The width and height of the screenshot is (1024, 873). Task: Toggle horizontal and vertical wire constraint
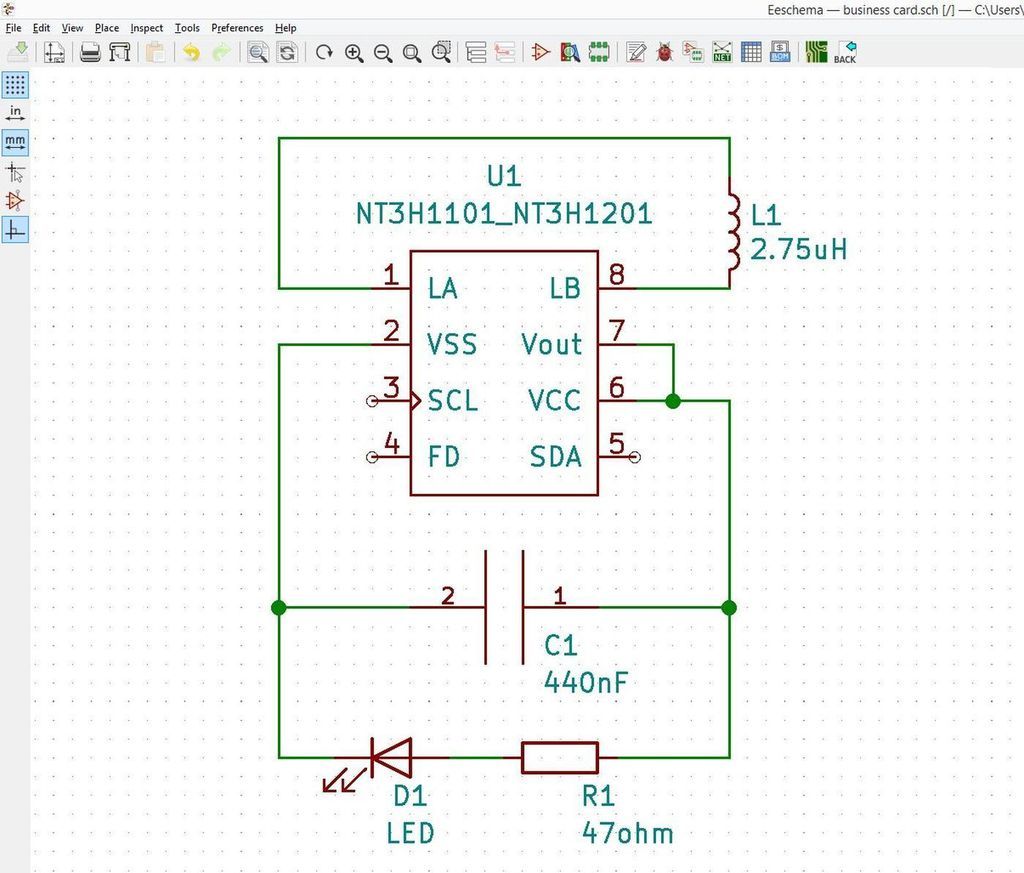(x=15, y=230)
